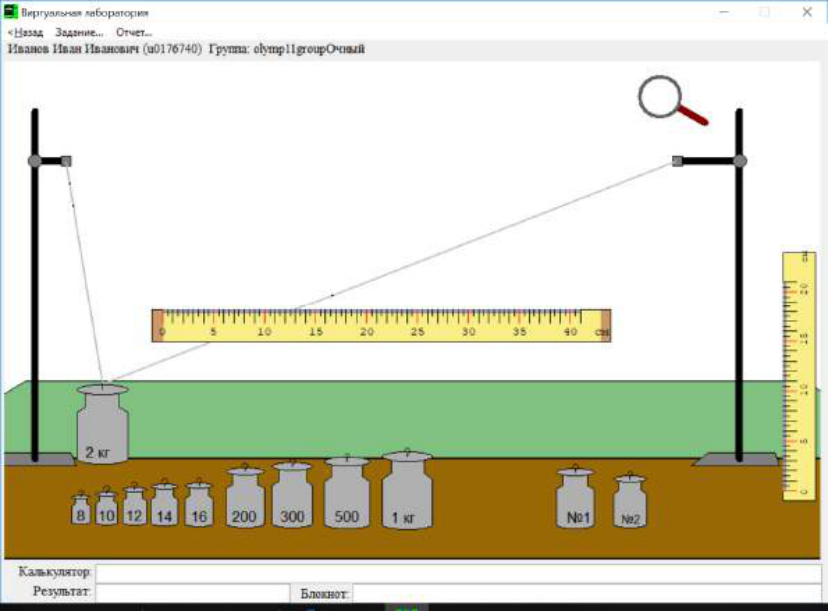Select the unknown weight №2
The height and width of the screenshot is (612, 828).
click(x=630, y=500)
